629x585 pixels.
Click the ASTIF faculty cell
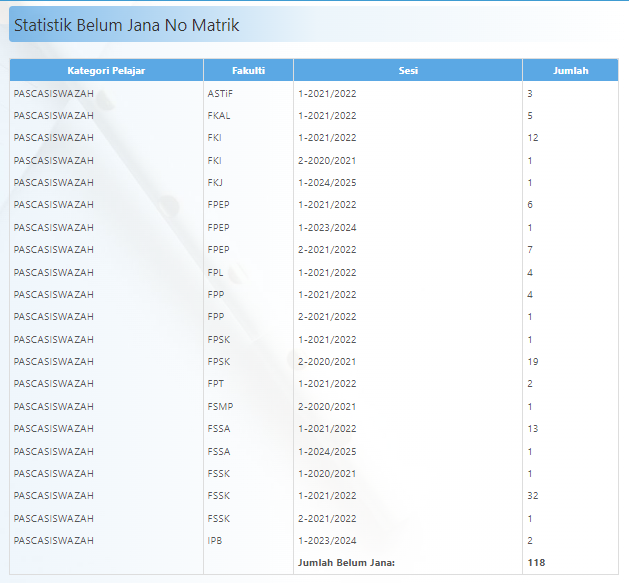click(220, 94)
